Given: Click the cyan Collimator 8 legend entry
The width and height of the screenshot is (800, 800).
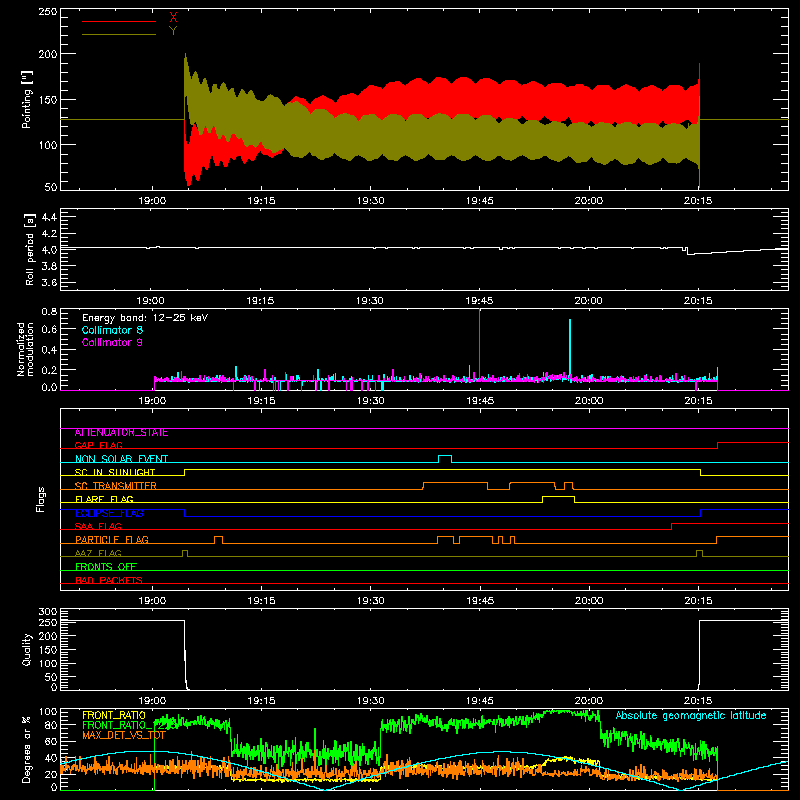Looking at the screenshot, I should pos(112,330).
